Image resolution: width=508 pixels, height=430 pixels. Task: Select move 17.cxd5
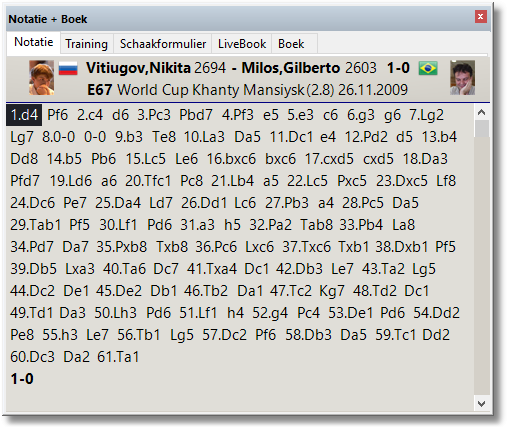pyautogui.click(x=329, y=159)
